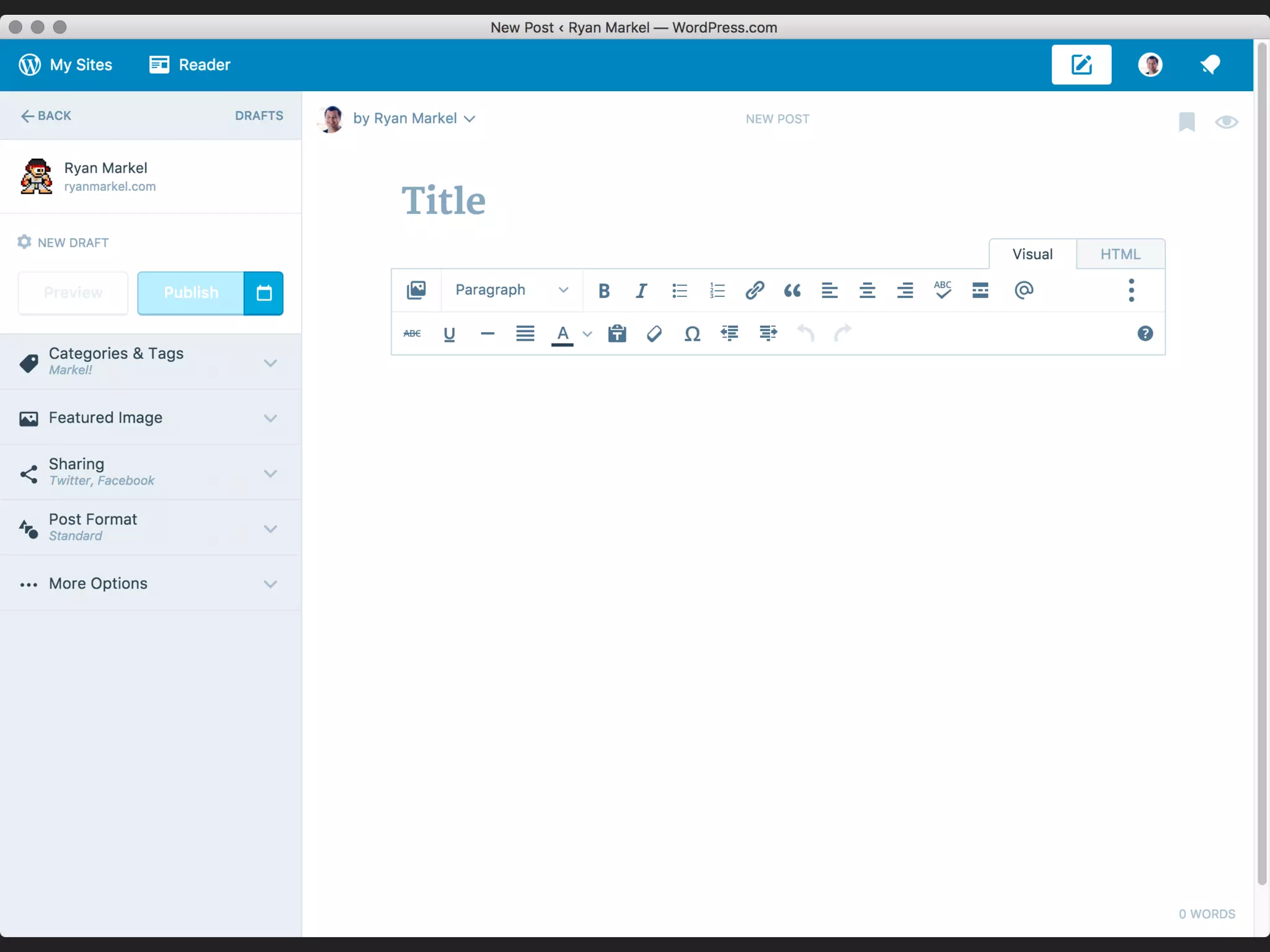The height and width of the screenshot is (952, 1270).
Task: Open the Drafts link
Action: tap(259, 116)
